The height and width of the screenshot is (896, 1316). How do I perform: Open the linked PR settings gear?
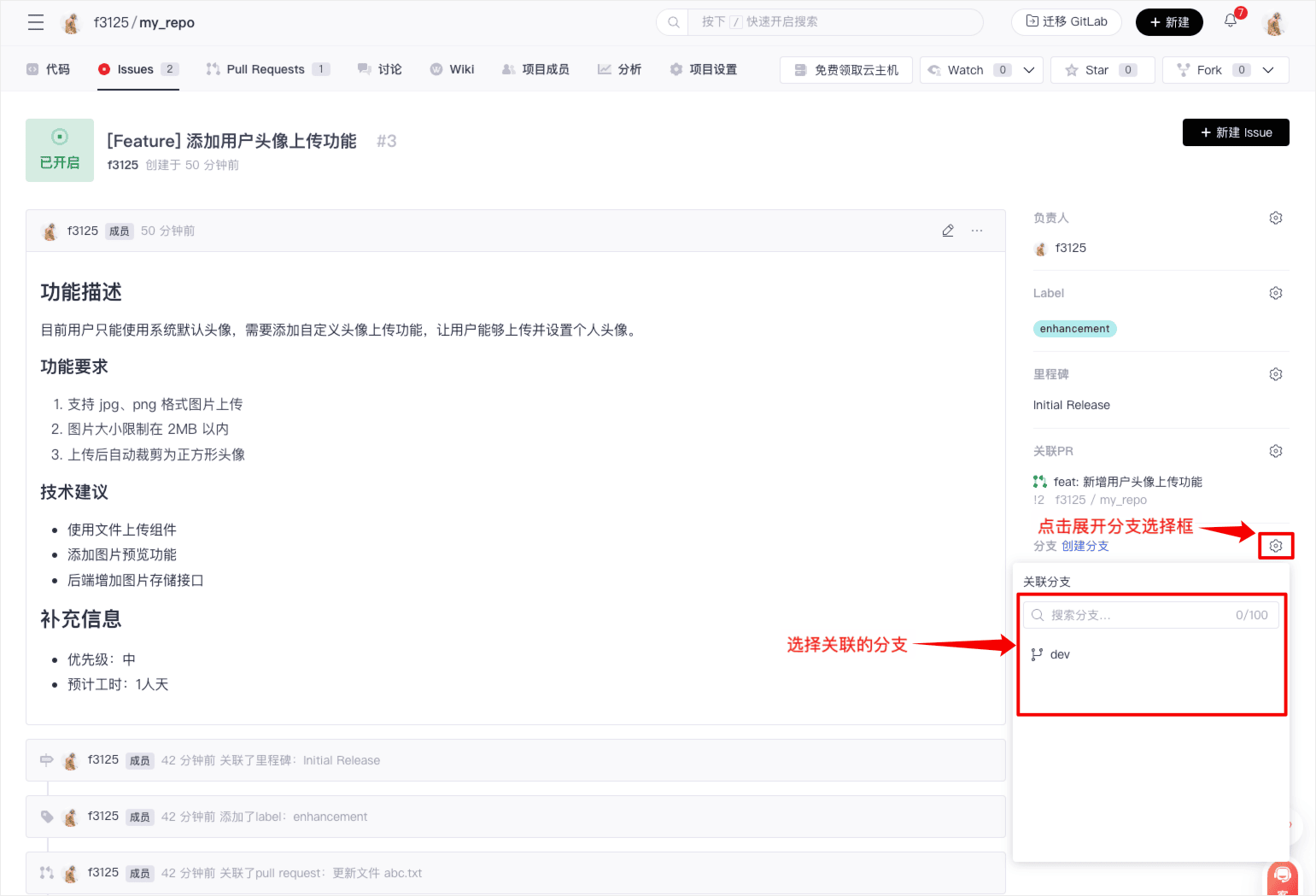1275,451
